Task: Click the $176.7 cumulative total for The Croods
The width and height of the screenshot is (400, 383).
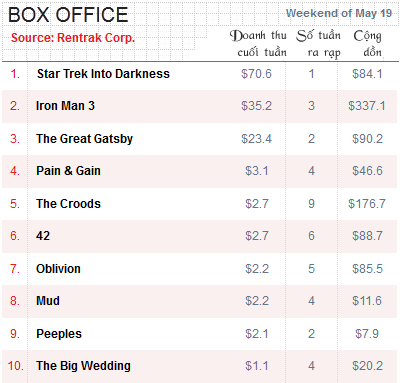Action: (367, 204)
